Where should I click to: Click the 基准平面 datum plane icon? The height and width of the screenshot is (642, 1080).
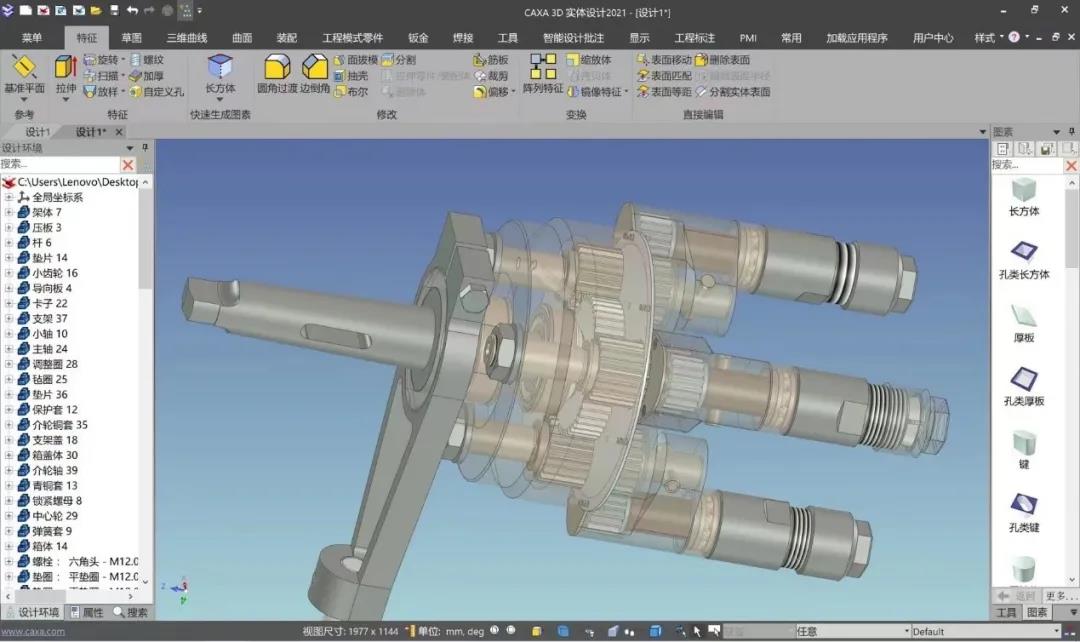coord(24,67)
